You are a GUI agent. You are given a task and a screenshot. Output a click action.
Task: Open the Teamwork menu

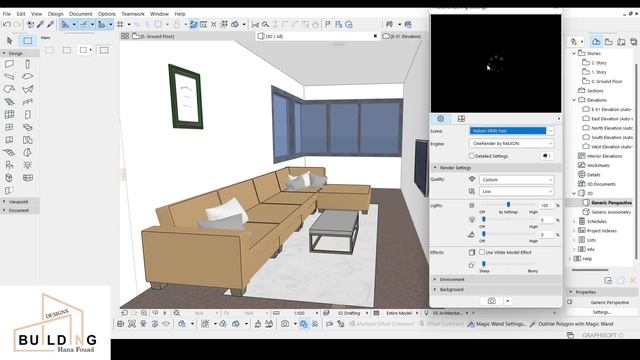coord(133,14)
